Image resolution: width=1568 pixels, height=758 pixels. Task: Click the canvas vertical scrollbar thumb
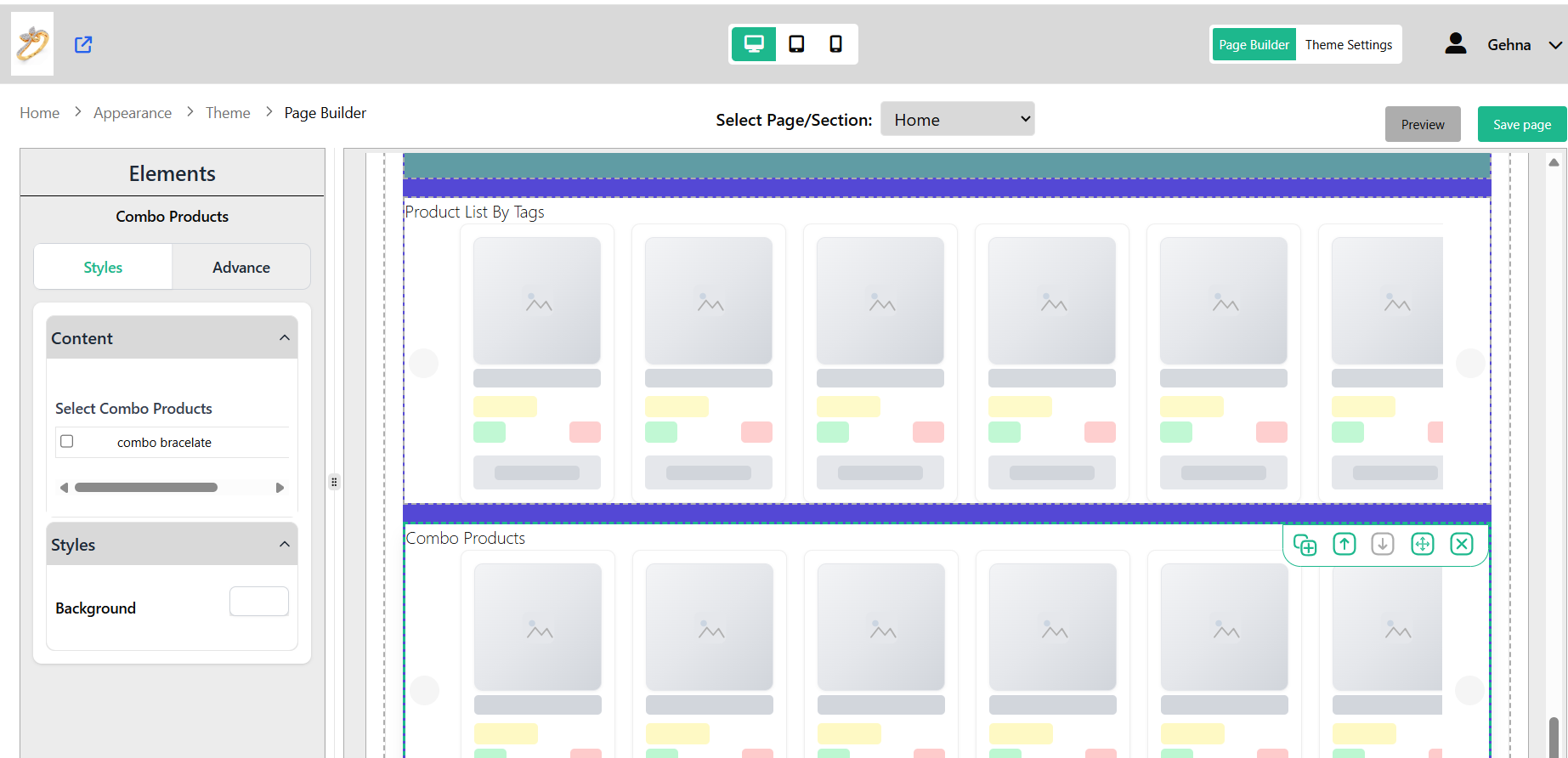[x=1554, y=736]
